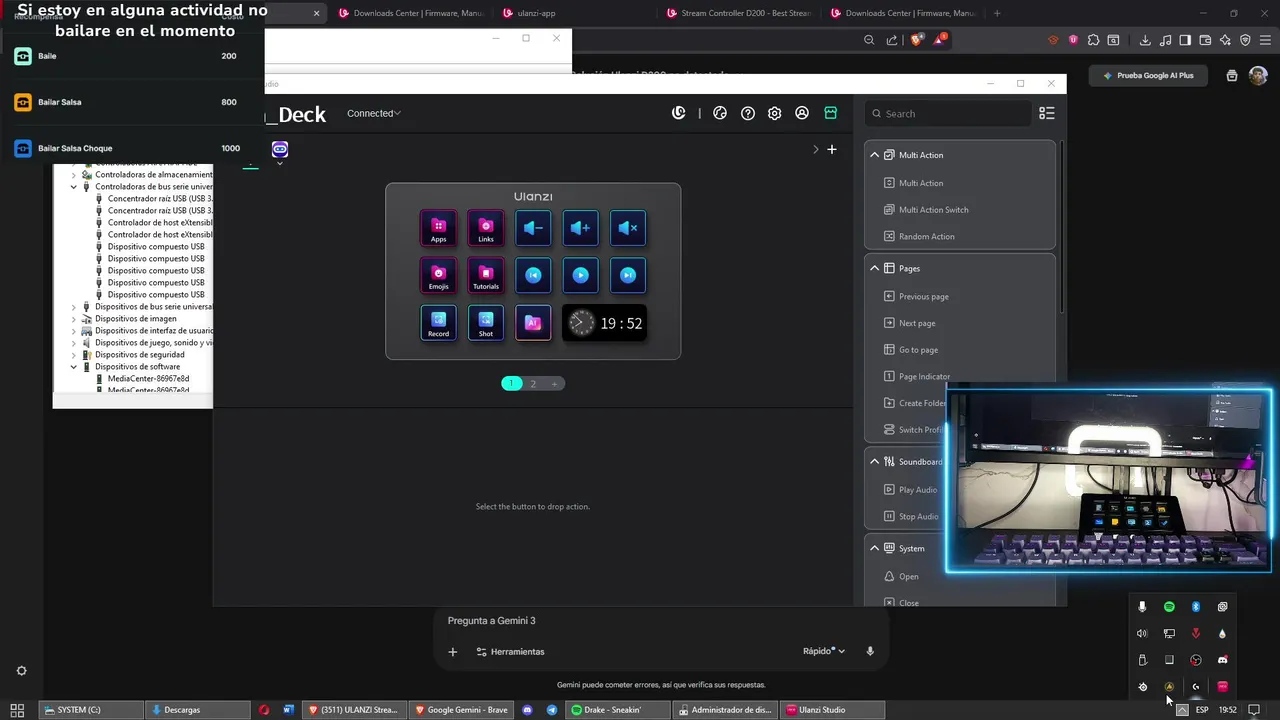
Task: Select the Links key on the deck
Action: click(486, 228)
